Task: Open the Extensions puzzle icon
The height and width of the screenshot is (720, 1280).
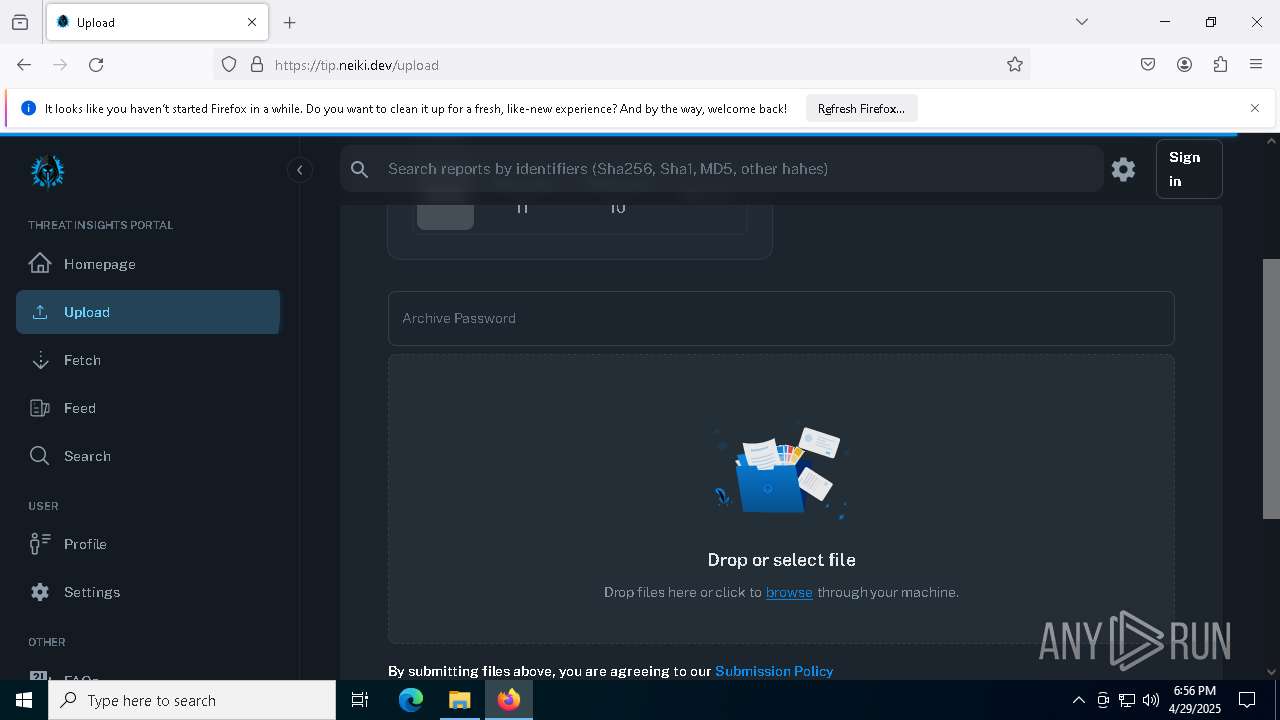Action: [1220, 64]
